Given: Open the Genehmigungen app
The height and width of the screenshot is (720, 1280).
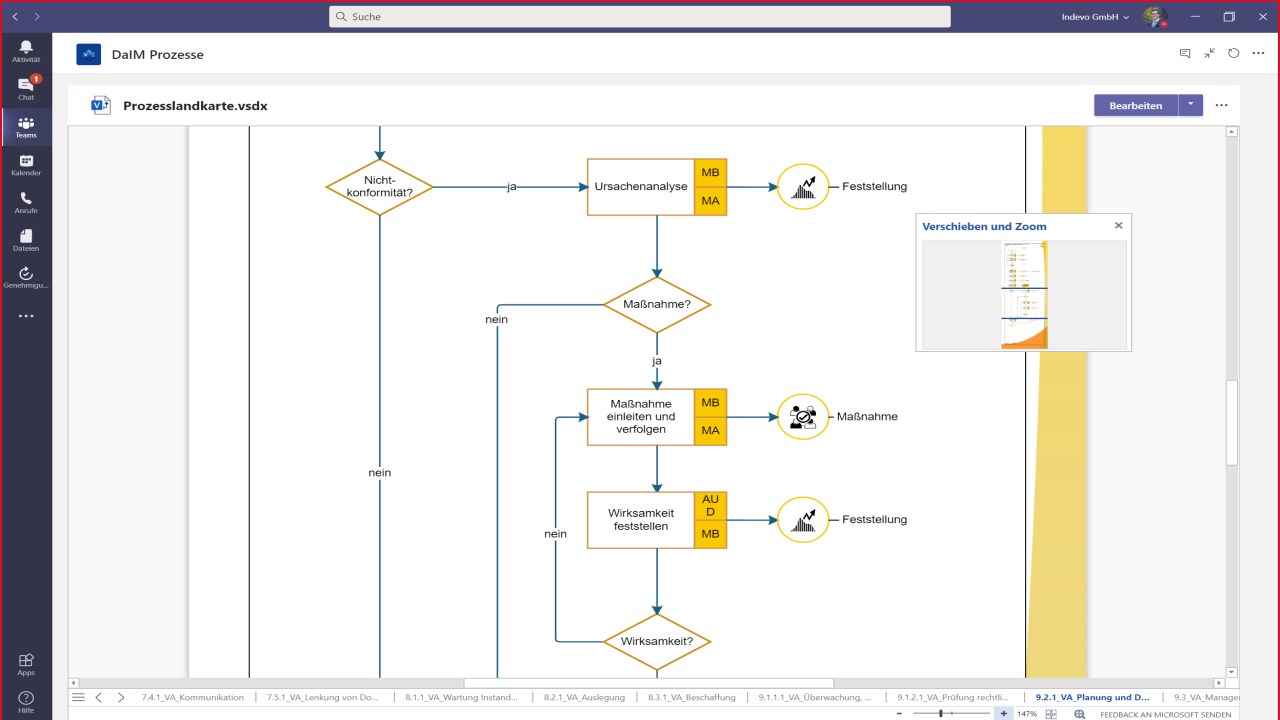Looking at the screenshot, I should point(26,277).
